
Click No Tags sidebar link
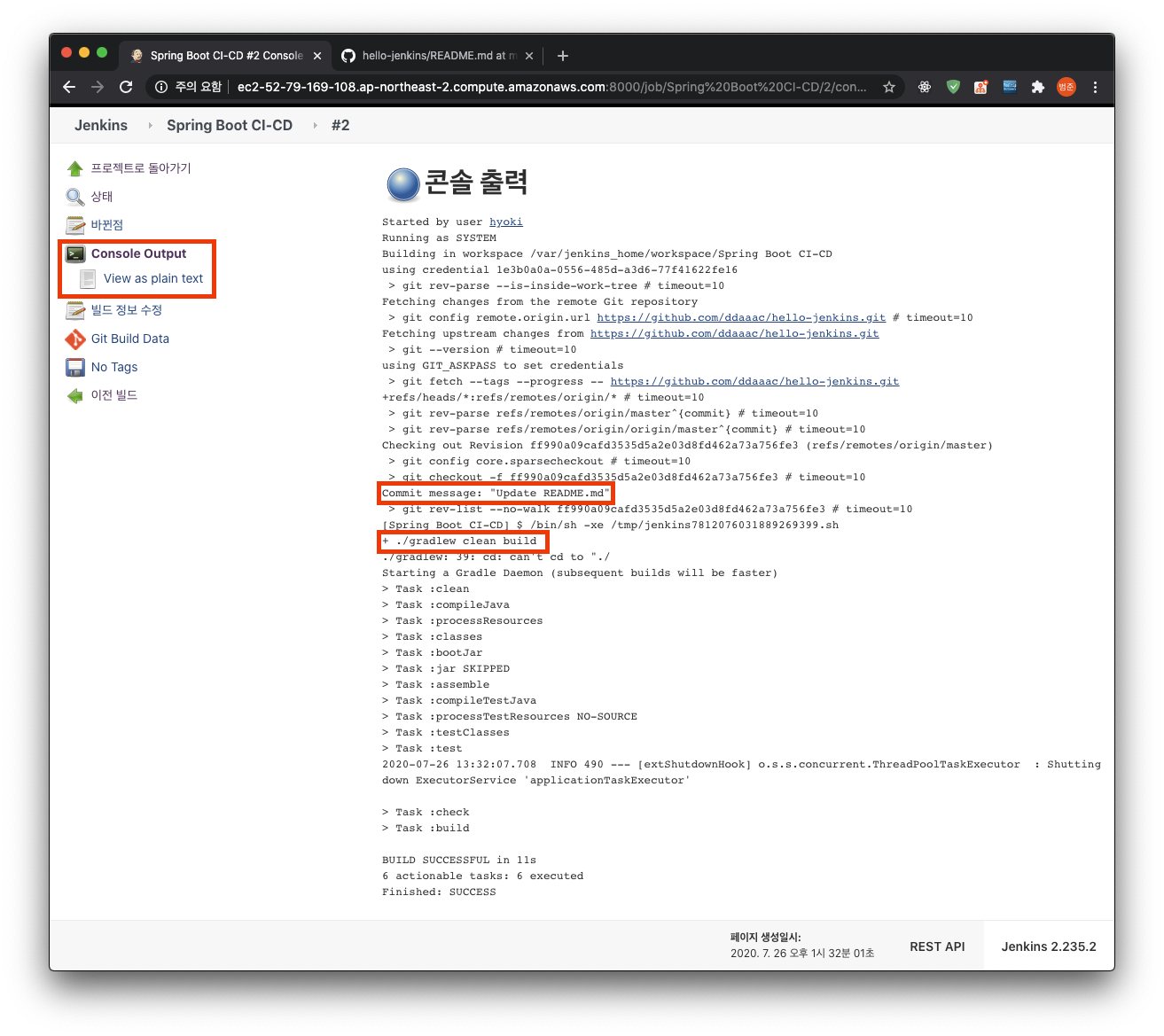[114, 367]
